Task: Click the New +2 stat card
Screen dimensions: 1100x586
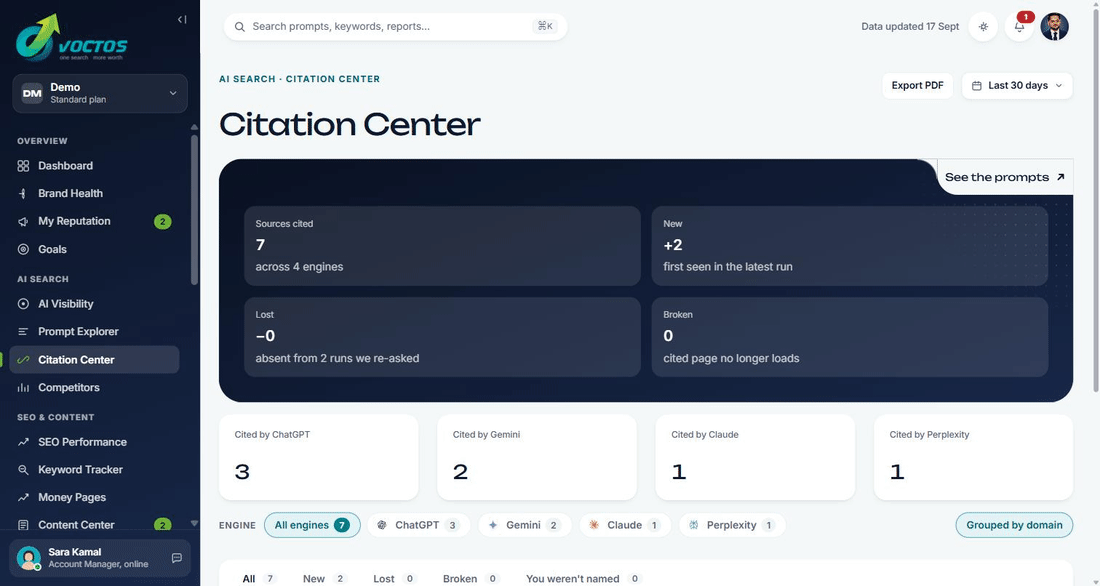Action: pos(850,246)
